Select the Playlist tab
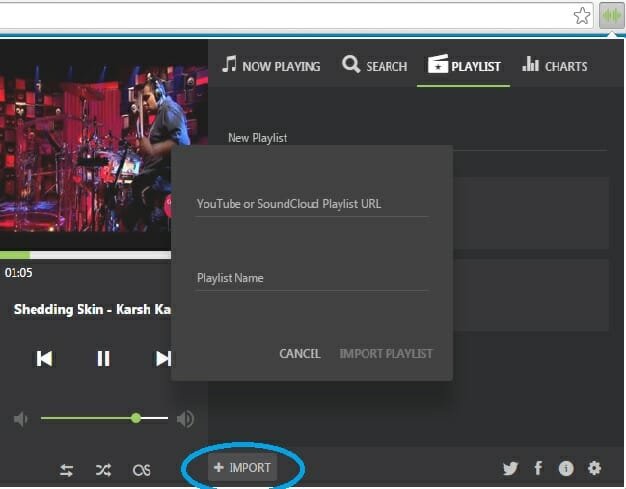626x489 pixels. coord(464,65)
